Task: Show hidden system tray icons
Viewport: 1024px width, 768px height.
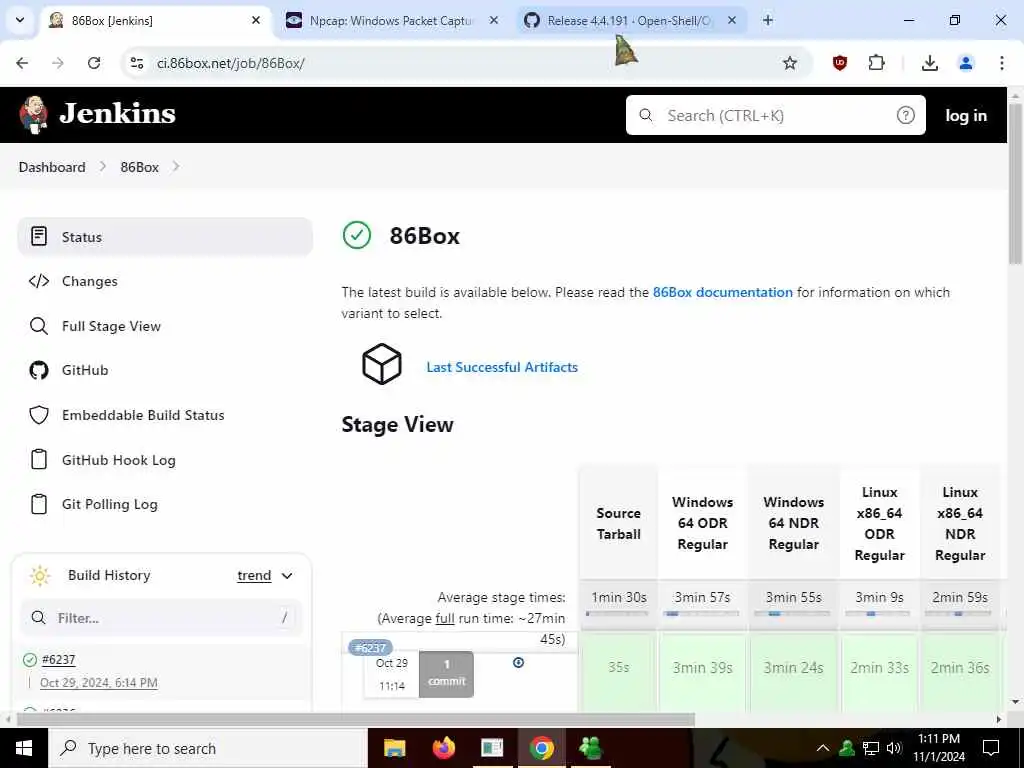Action: (x=823, y=748)
